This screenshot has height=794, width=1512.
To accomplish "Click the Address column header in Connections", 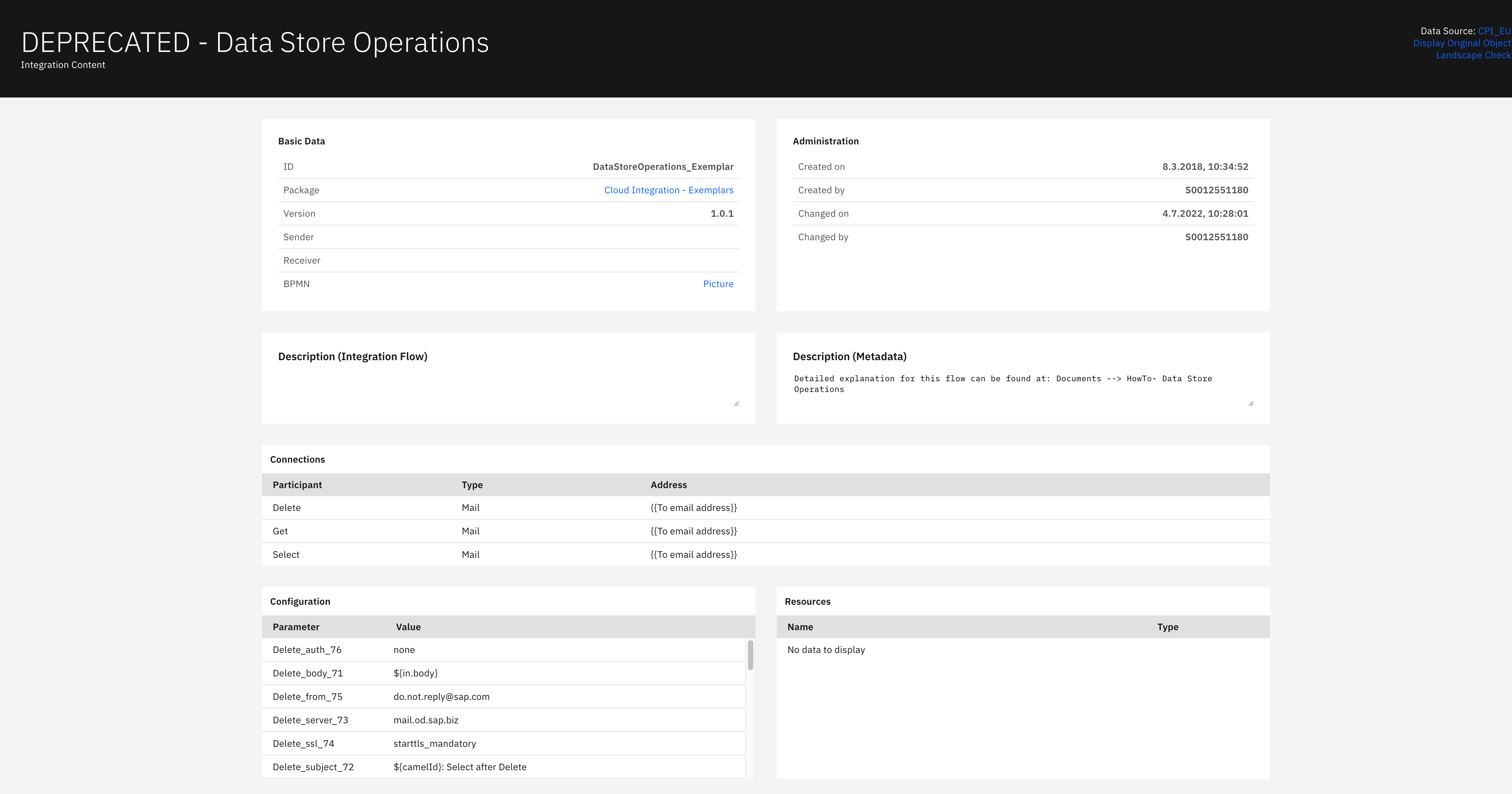I will (x=669, y=485).
